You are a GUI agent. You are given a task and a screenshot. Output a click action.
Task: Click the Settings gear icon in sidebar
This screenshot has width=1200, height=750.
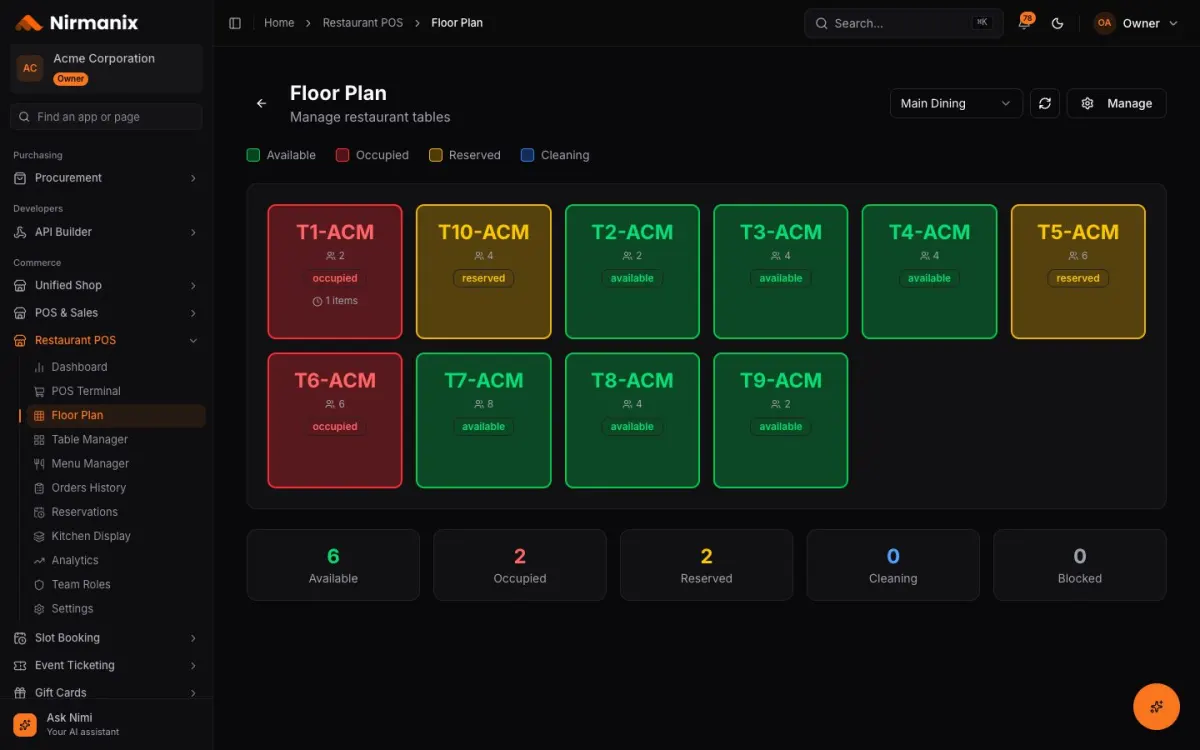tap(40, 609)
